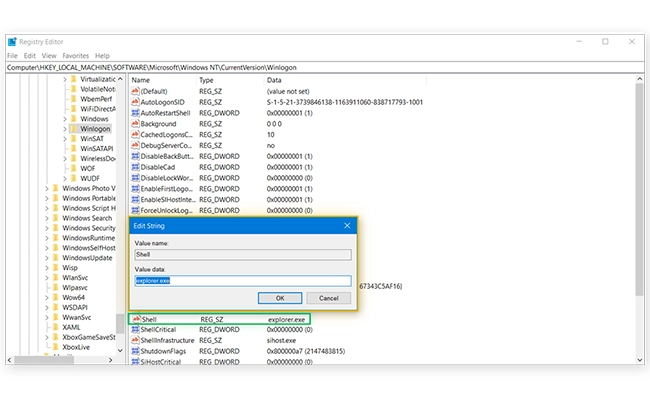Viewport: 650px width, 400px height.
Task: Click the AutoRestartShell DWORD value icon
Action: click(x=135, y=113)
